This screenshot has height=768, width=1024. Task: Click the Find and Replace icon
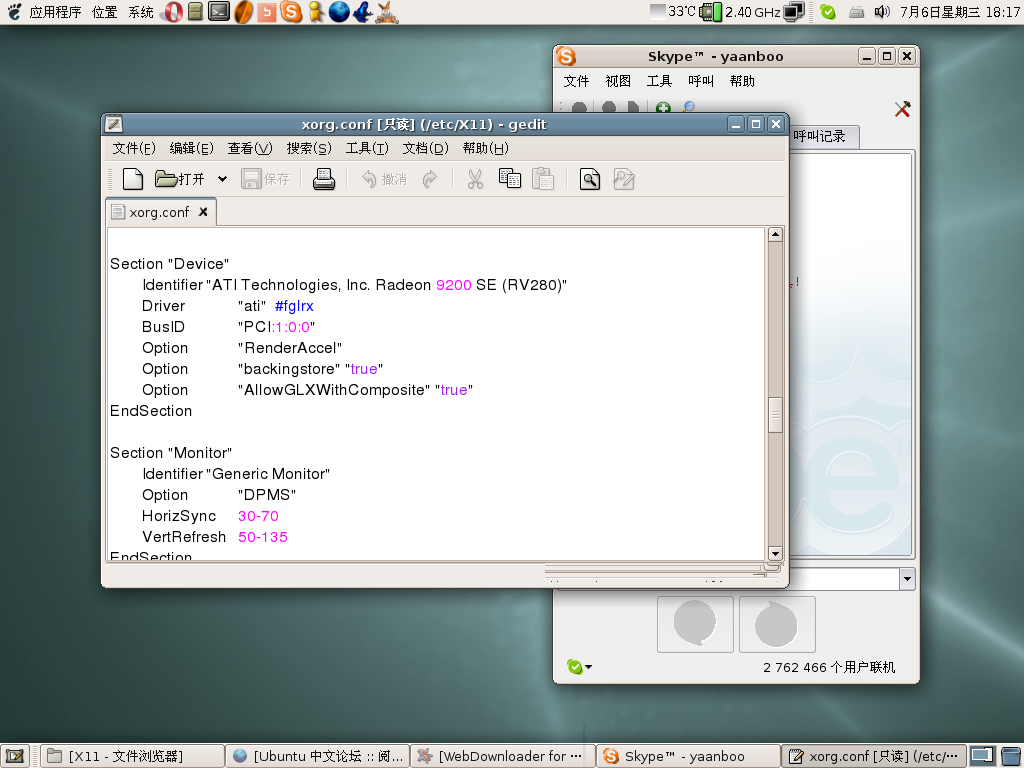click(x=624, y=179)
